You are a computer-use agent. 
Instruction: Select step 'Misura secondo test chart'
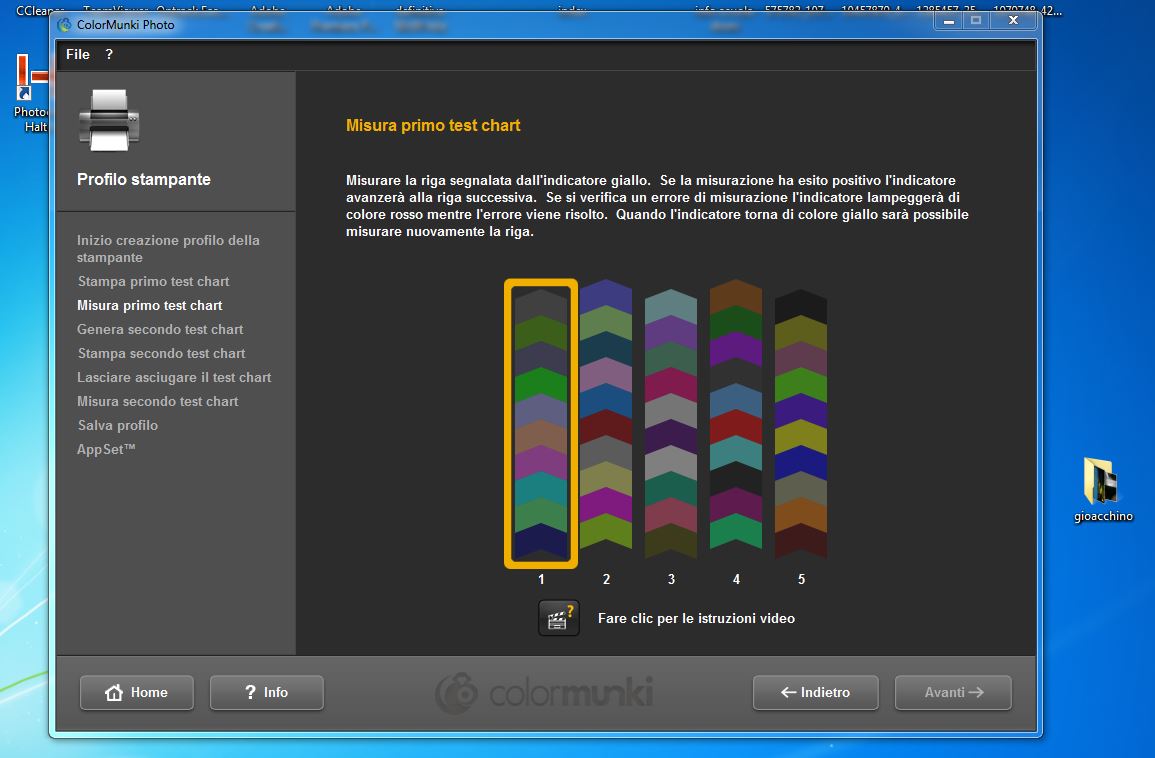click(158, 401)
